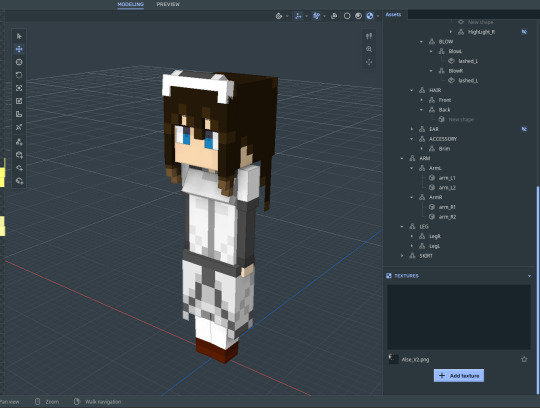This screenshot has width=540, height=408.
Task: Click the node hierarchy tool in left toolbar
Action: [19, 142]
